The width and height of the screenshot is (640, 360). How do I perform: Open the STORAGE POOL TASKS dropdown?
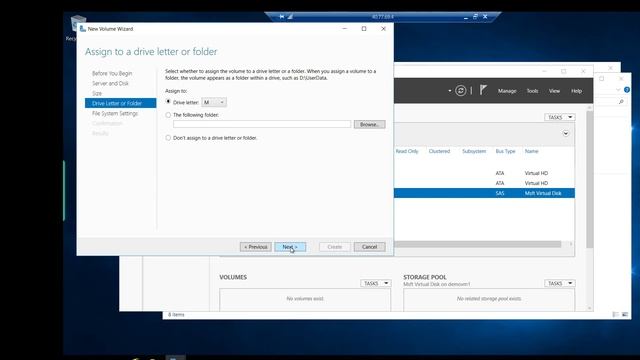(x=559, y=283)
